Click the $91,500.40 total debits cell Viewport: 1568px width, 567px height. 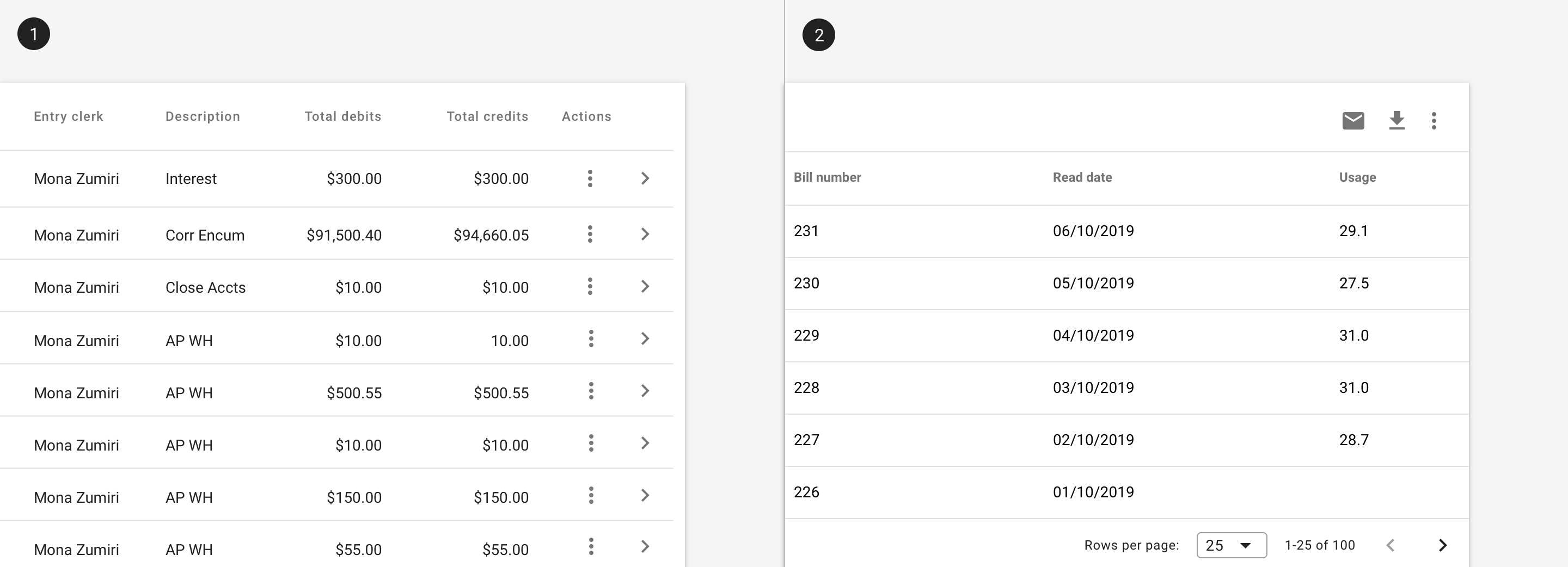[x=344, y=236]
